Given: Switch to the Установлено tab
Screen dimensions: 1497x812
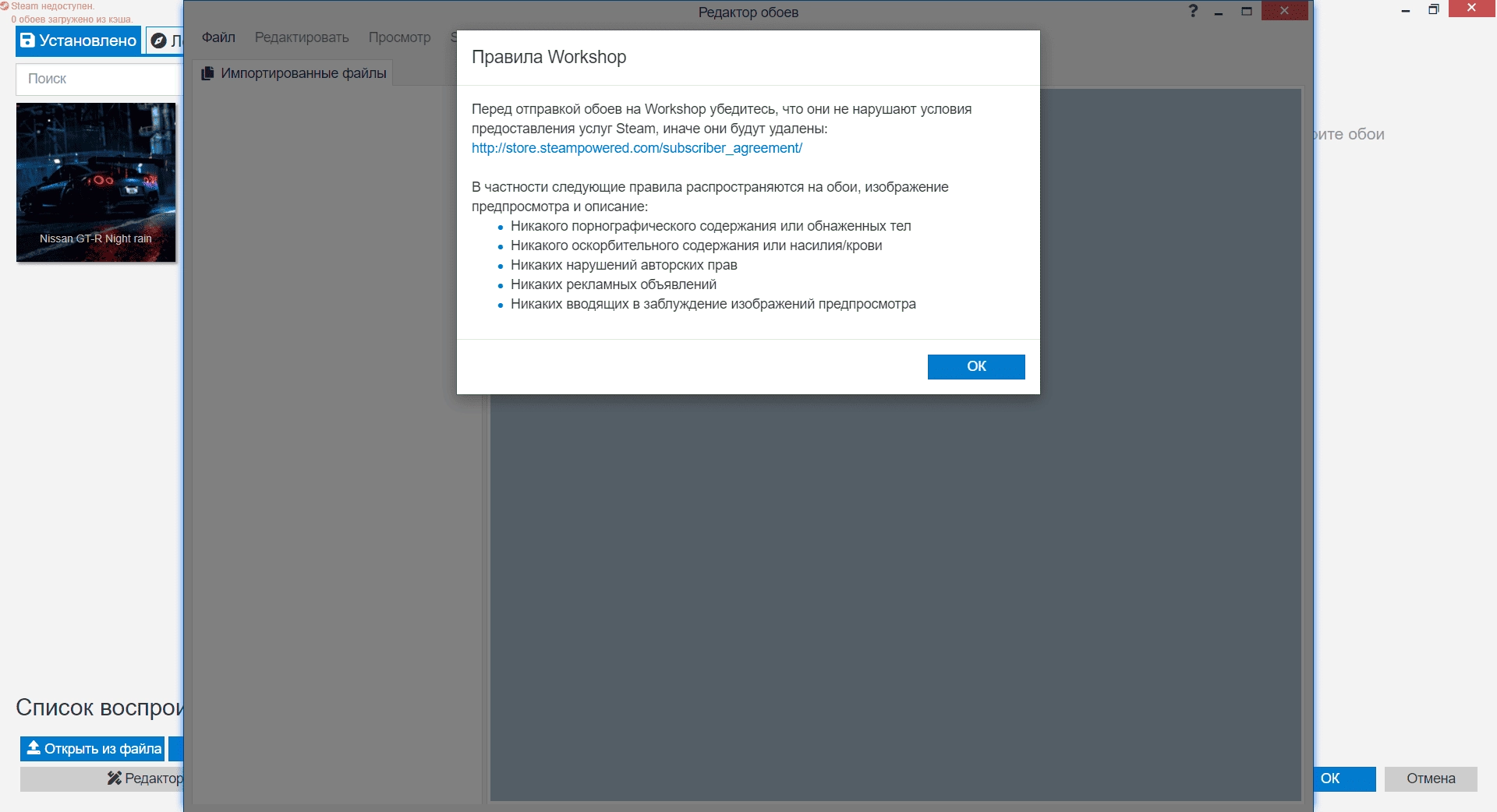Looking at the screenshot, I should pos(78,41).
